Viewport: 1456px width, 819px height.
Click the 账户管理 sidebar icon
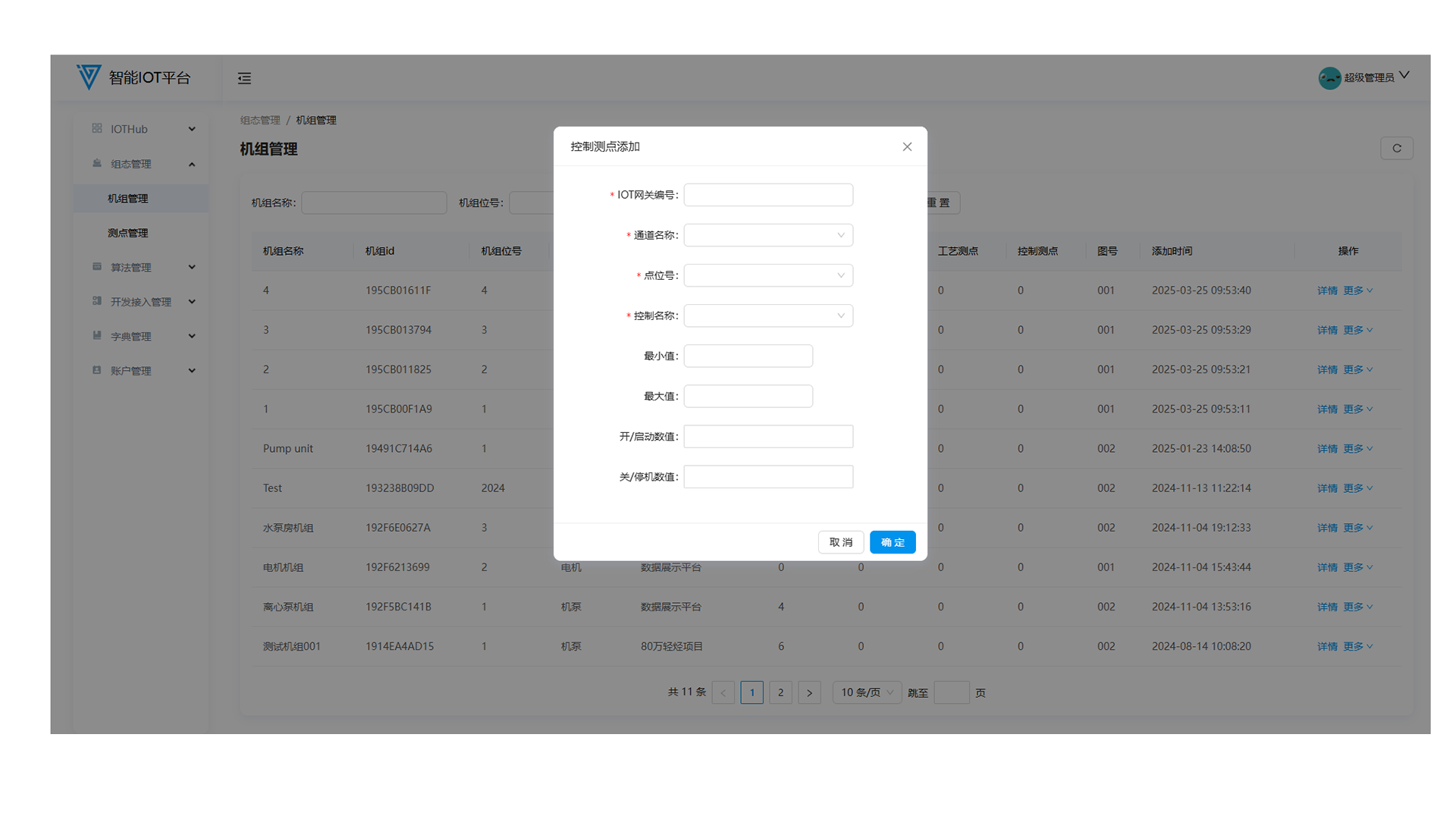[x=97, y=371]
